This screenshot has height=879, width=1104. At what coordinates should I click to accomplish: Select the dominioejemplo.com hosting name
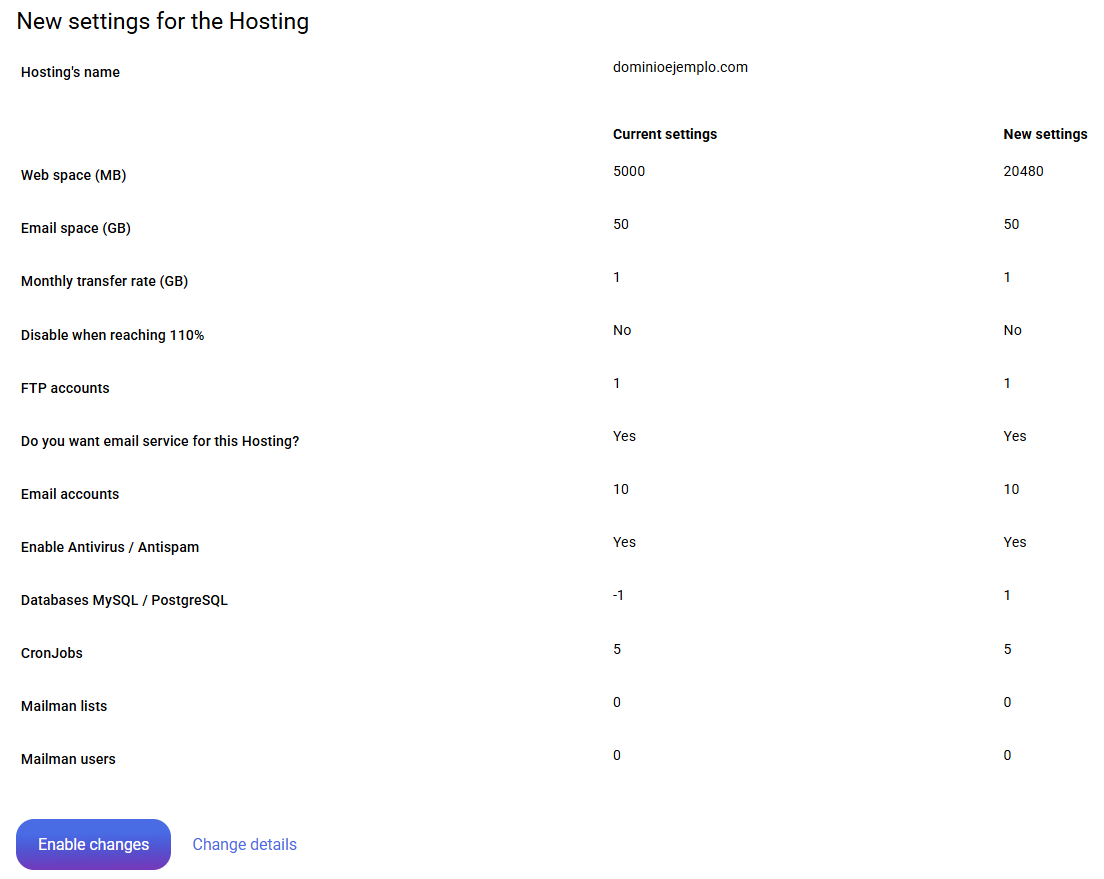coord(680,68)
